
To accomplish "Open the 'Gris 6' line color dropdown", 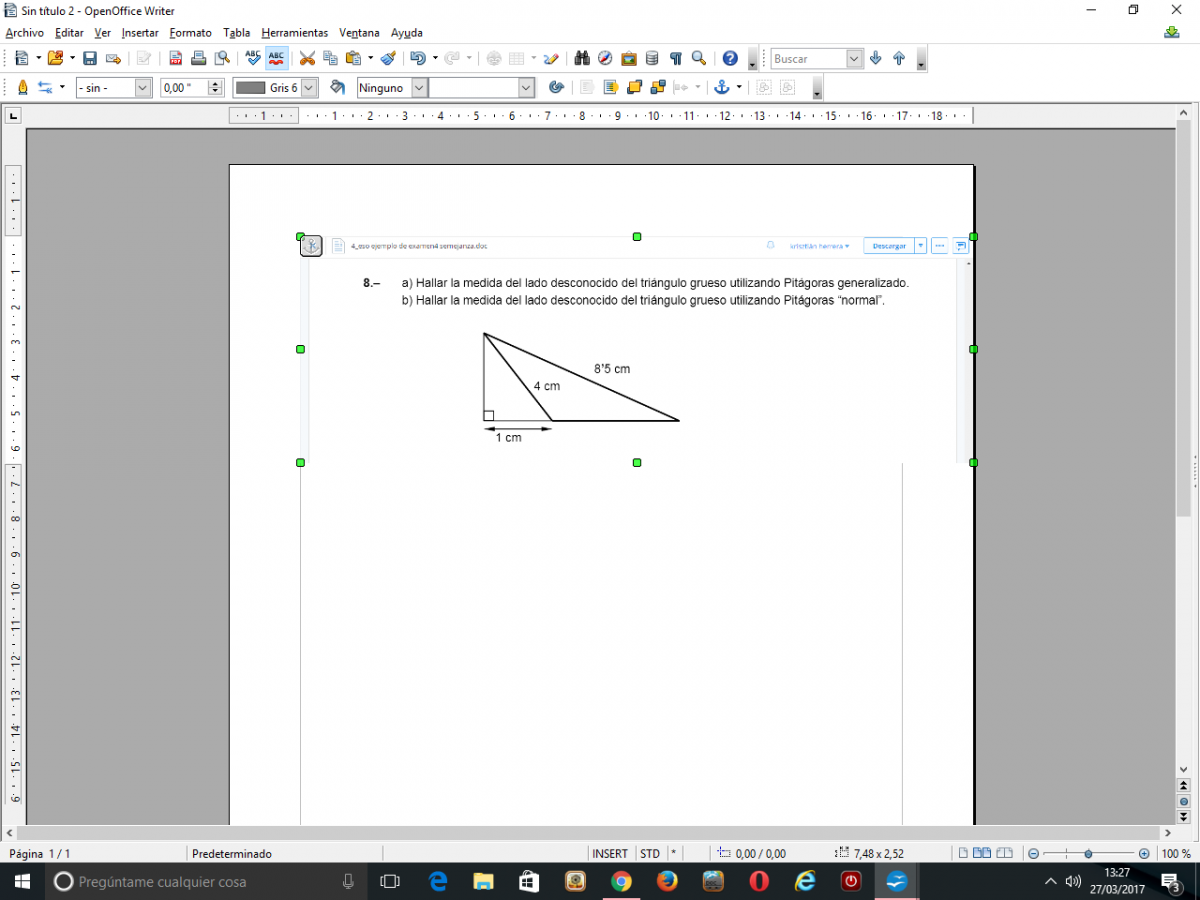I will pos(309,88).
